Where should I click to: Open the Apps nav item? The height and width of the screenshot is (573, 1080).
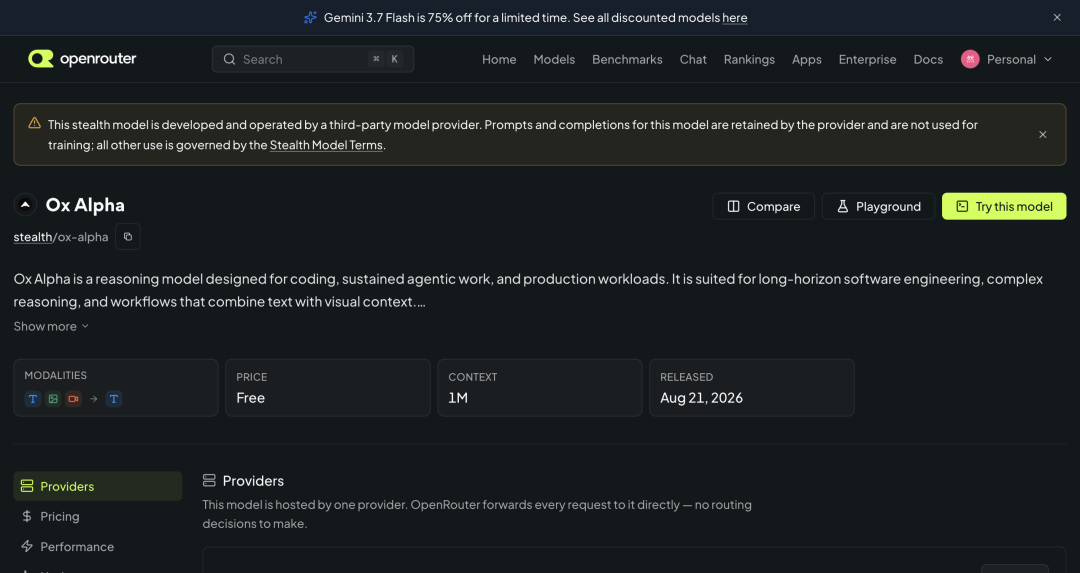click(x=807, y=59)
